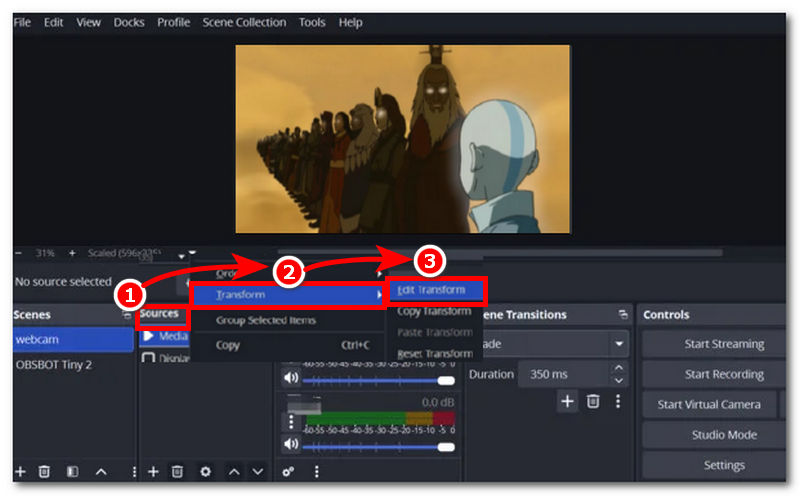This screenshot has height=496, width=800.
Task: Open the Help menu
Action: pos(350,22)
